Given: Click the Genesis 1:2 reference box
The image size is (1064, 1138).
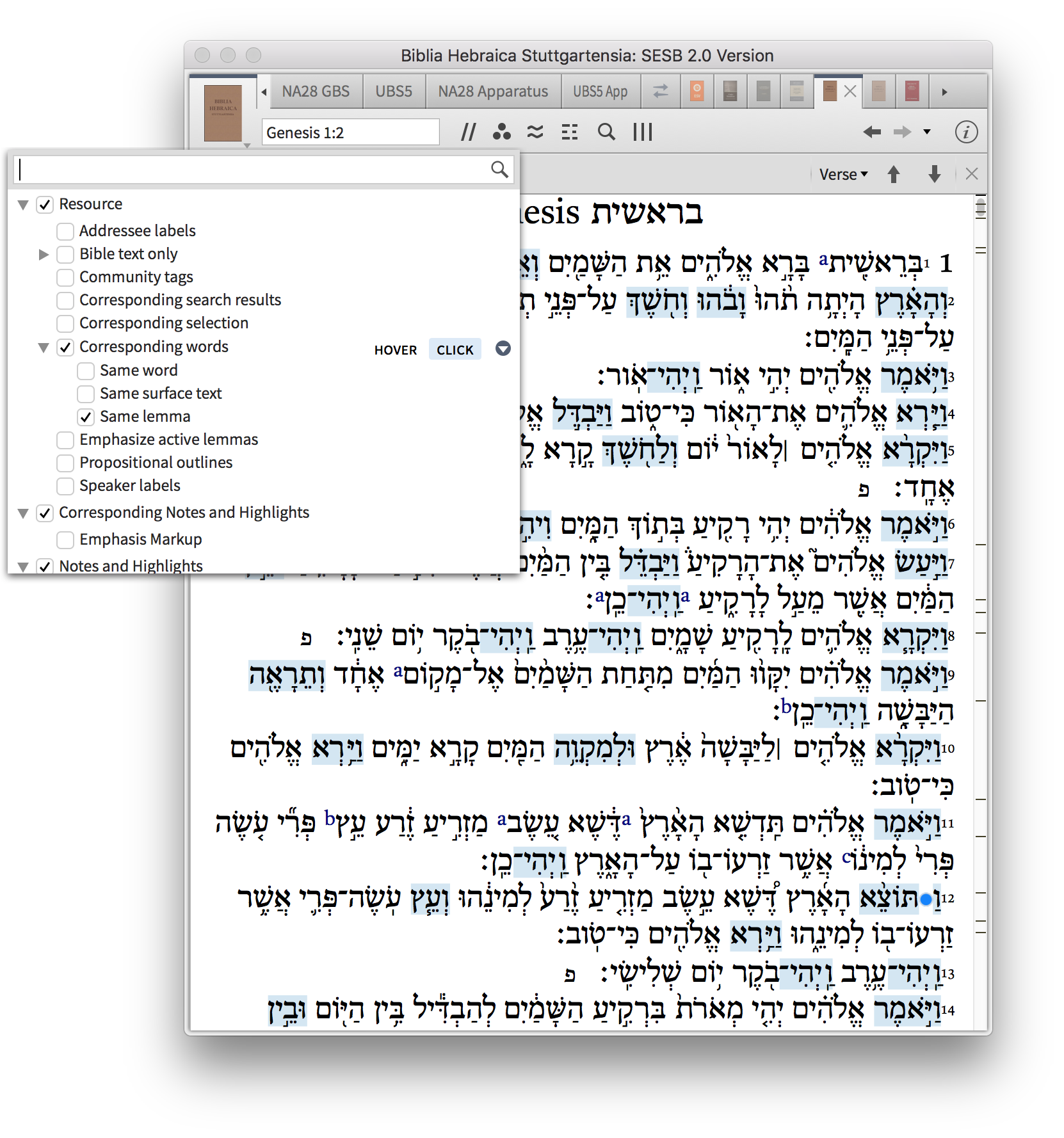Looking at the screenshot, I should 350,132.
